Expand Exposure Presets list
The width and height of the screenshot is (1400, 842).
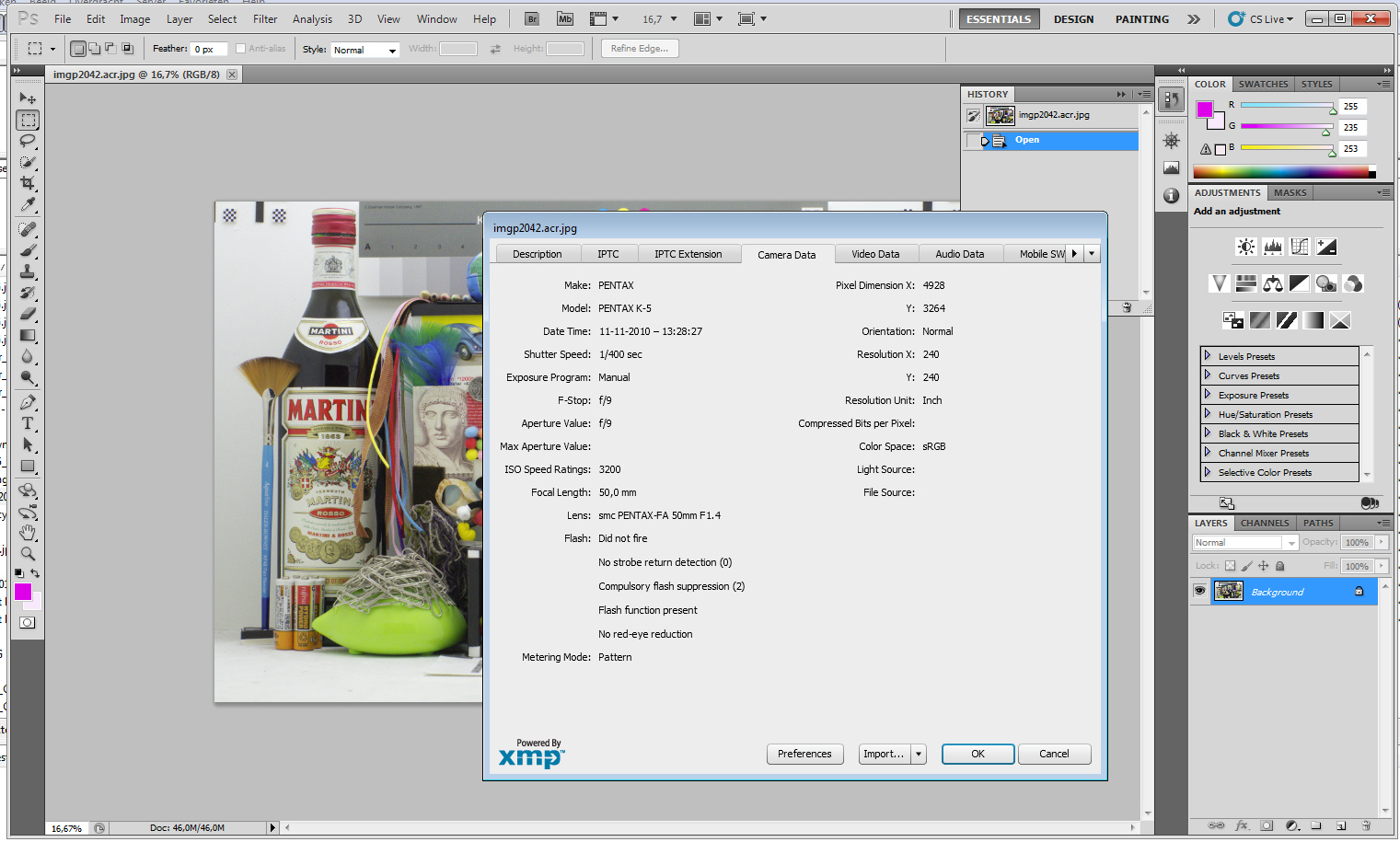pyautogui.click(x=1207, y=394)
